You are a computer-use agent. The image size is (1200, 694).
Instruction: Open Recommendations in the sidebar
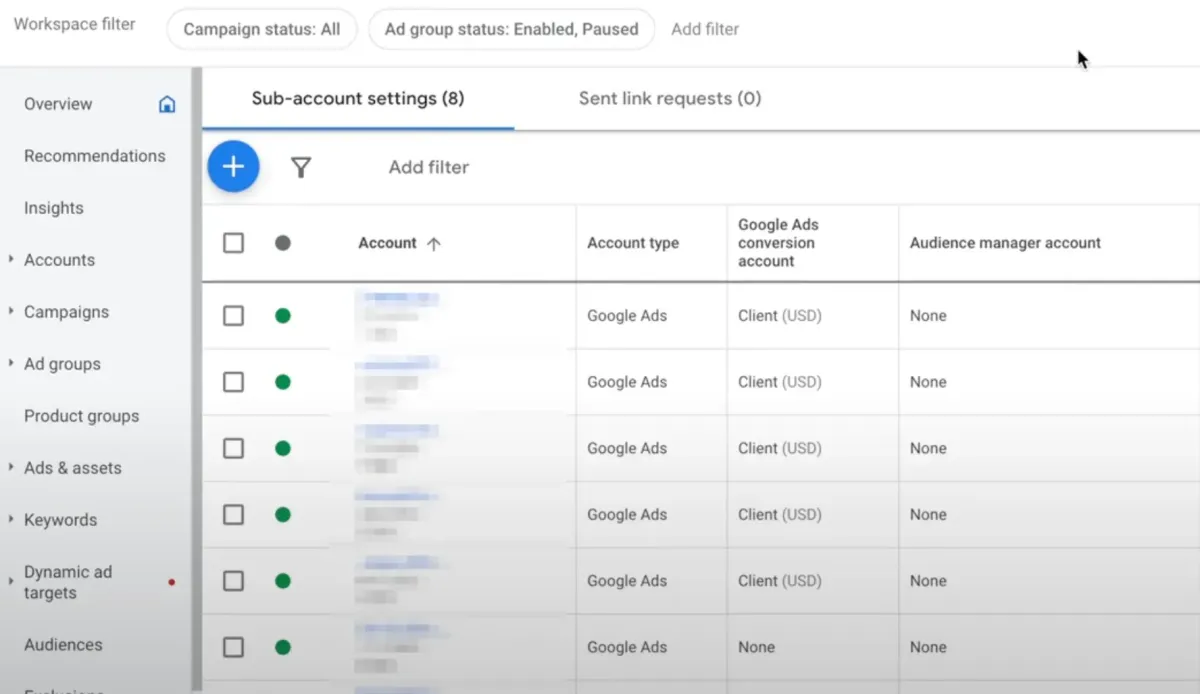[x=95, y=156]
